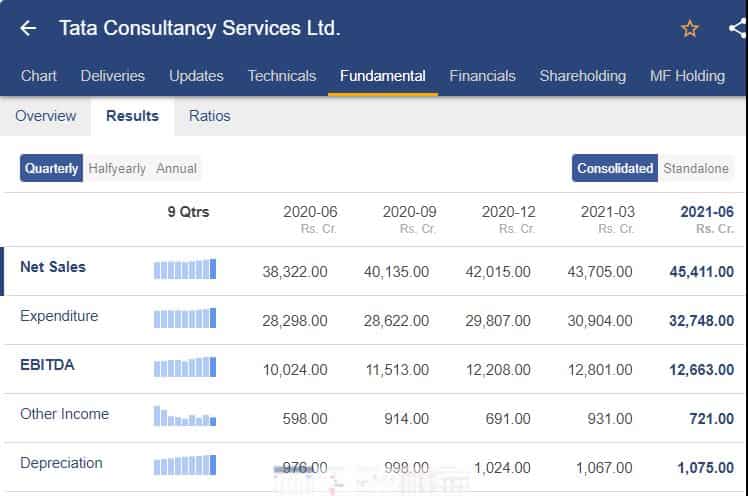This screenshot has width=748, height=496.
Task: Tap the share icon in header
Action: 738,28
